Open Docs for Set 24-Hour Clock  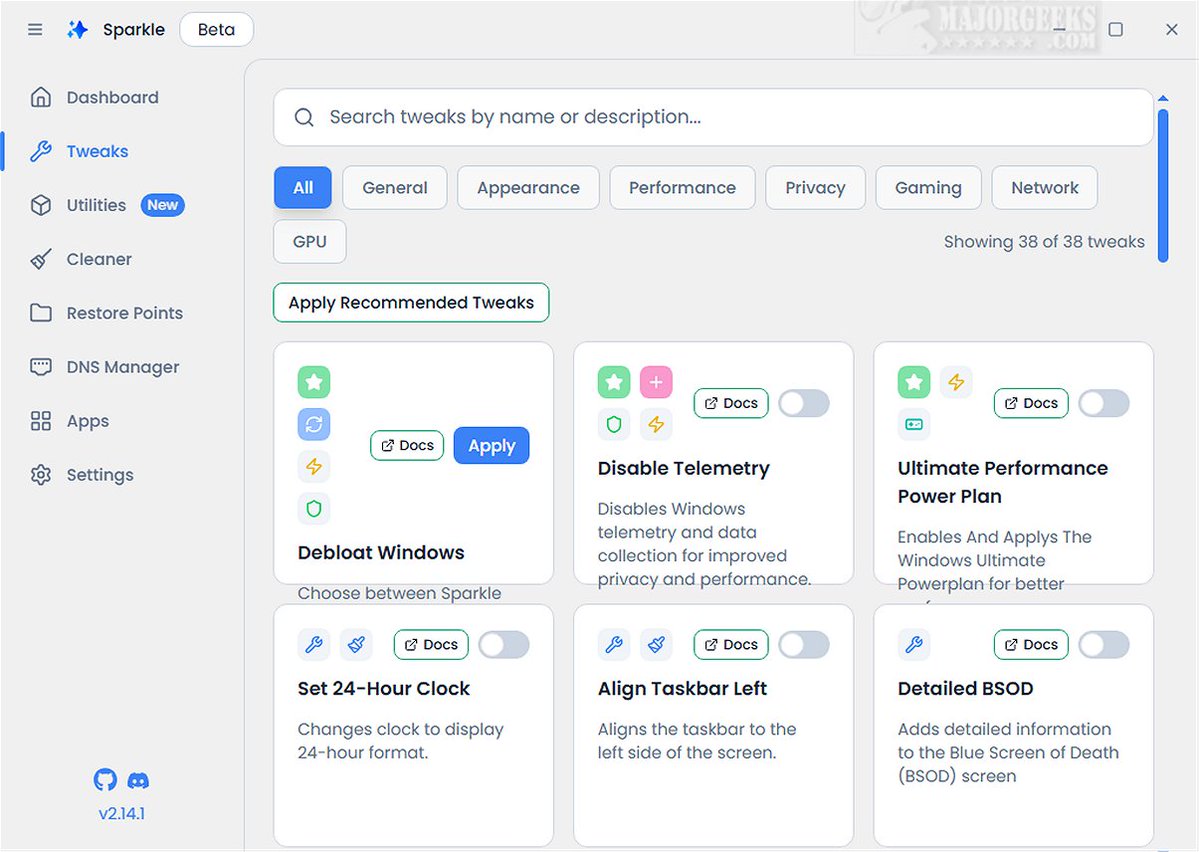(431, 645)
